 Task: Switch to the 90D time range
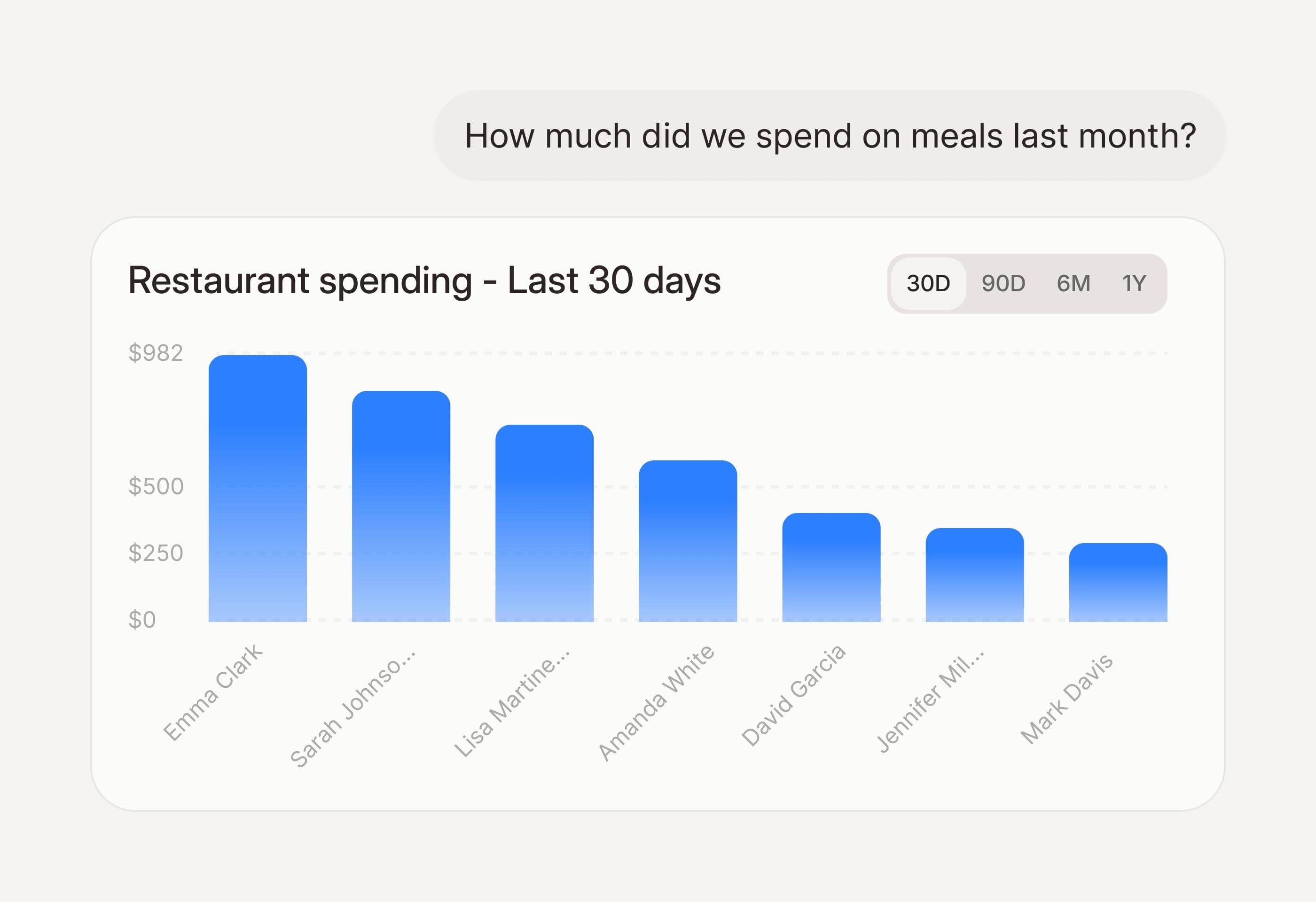[x=1003, y=283]
